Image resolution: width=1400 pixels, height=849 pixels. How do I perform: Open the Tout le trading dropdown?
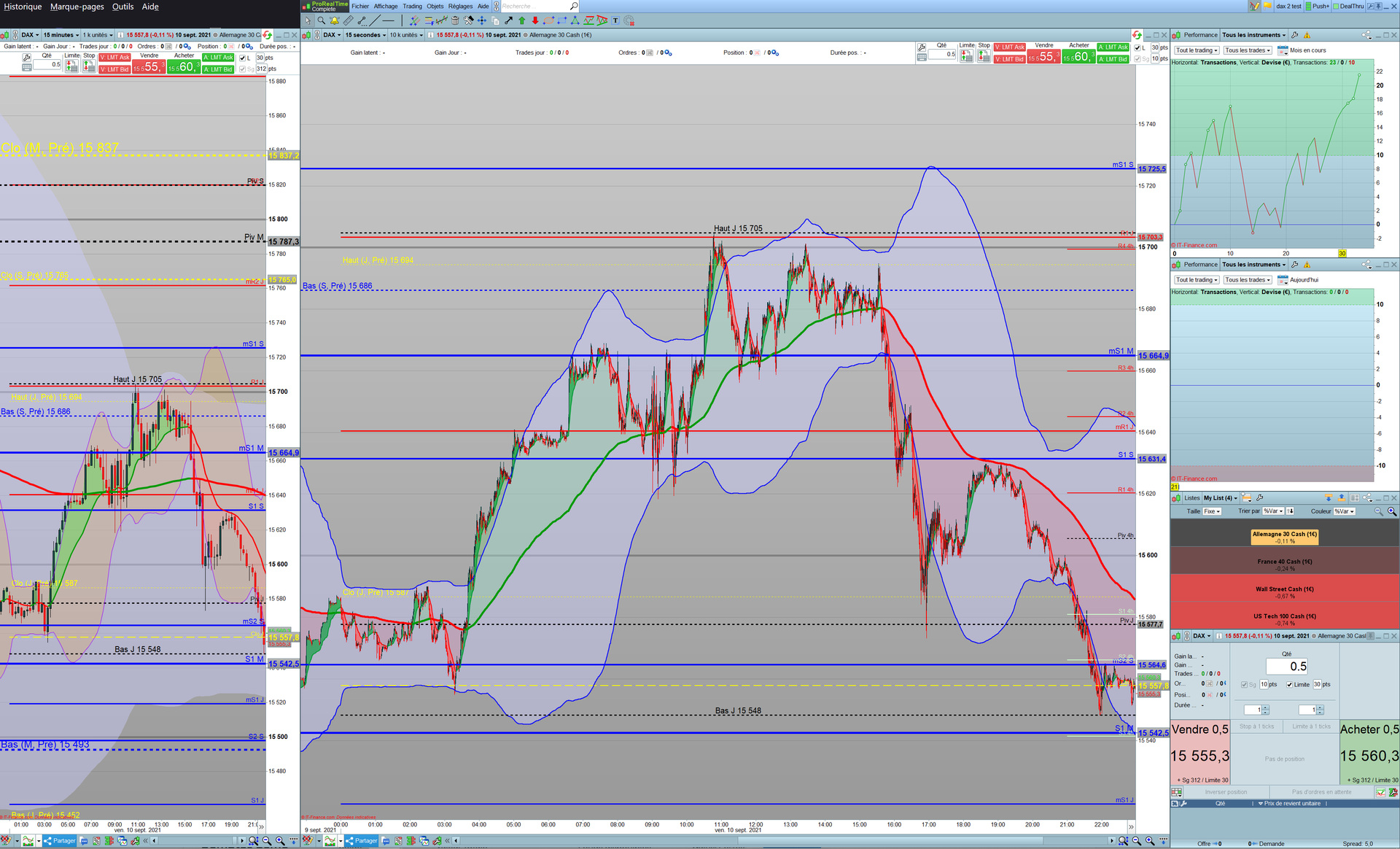click(x=1197, y=50)
